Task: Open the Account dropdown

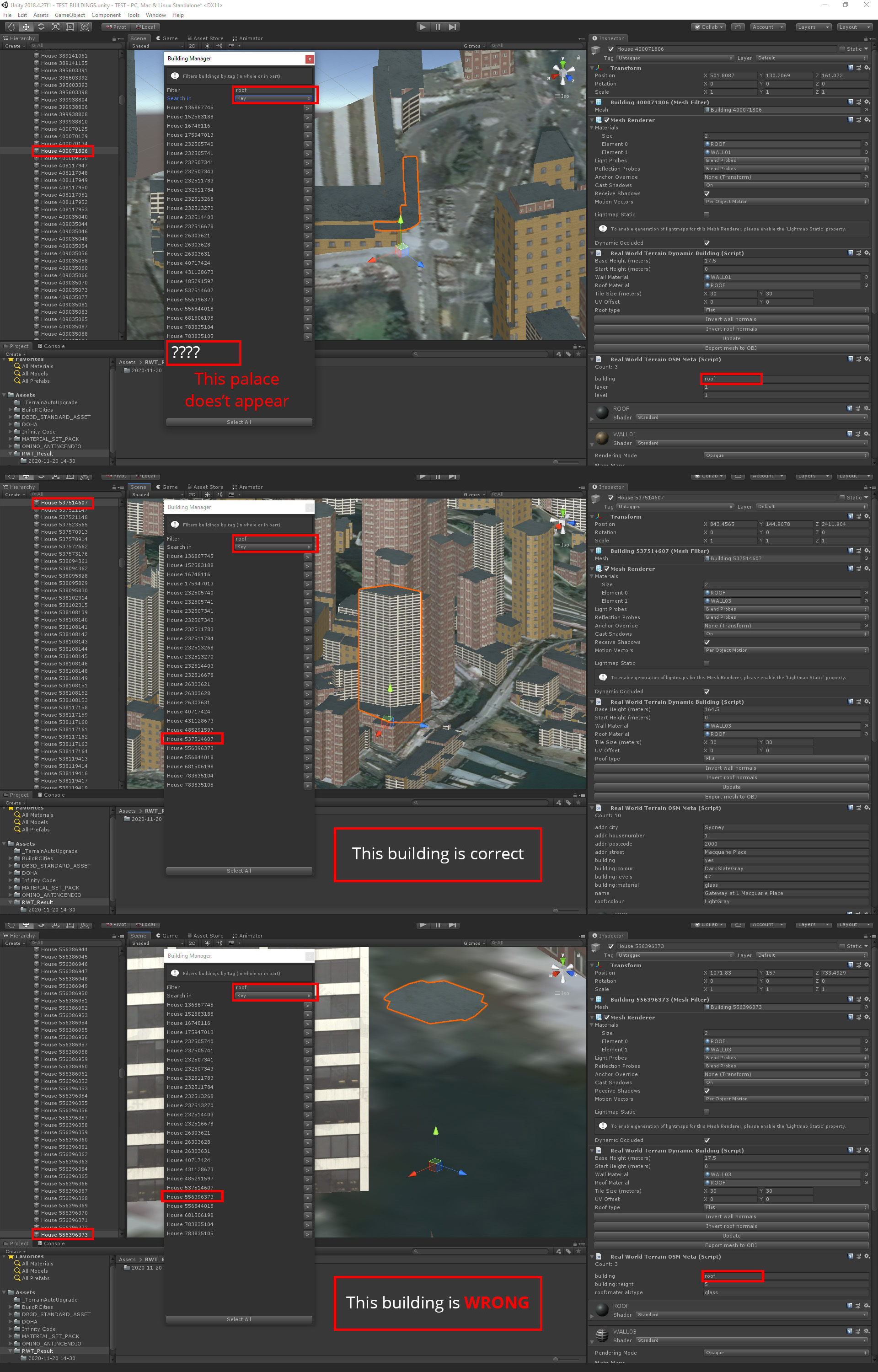Action: pyautogui.click(x=767, y=27)
